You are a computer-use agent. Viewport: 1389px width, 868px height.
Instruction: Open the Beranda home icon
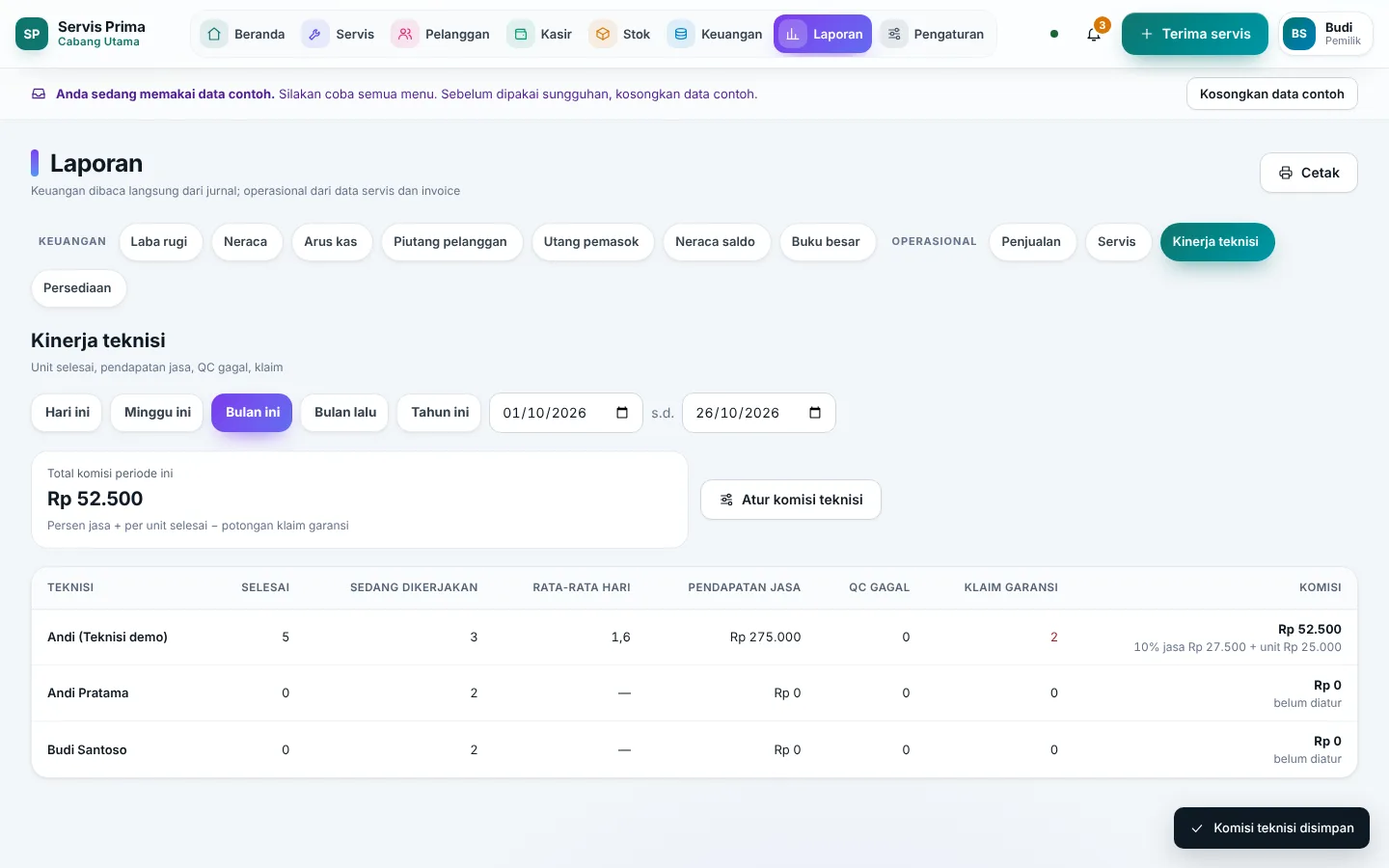pos(214,34)
